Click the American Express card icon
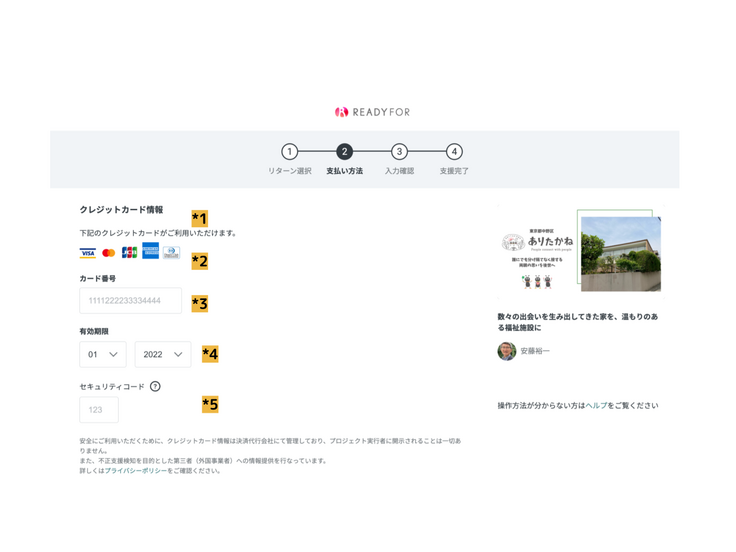 (x=150, y=252)
